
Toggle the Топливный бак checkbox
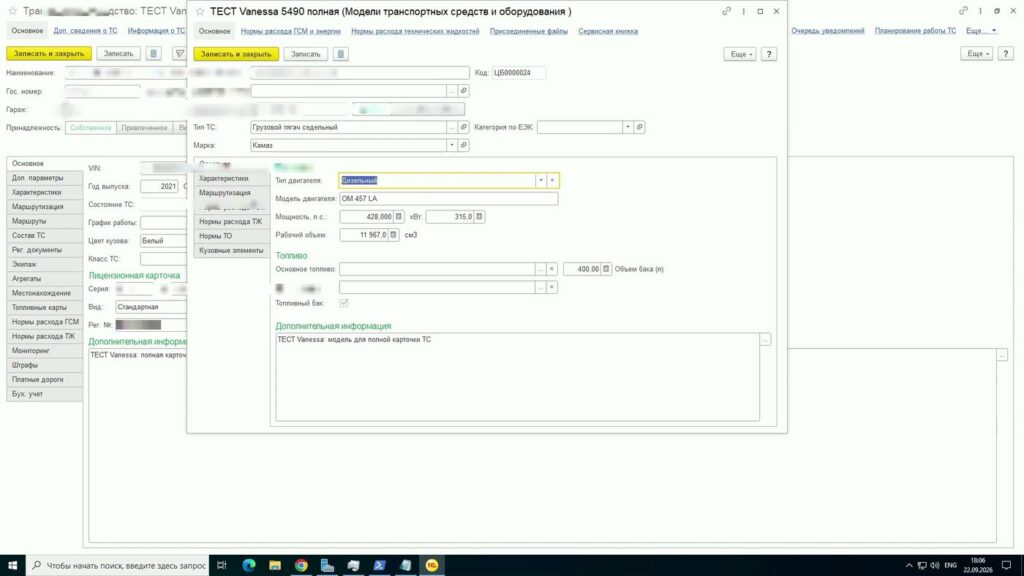coord(344,303)
